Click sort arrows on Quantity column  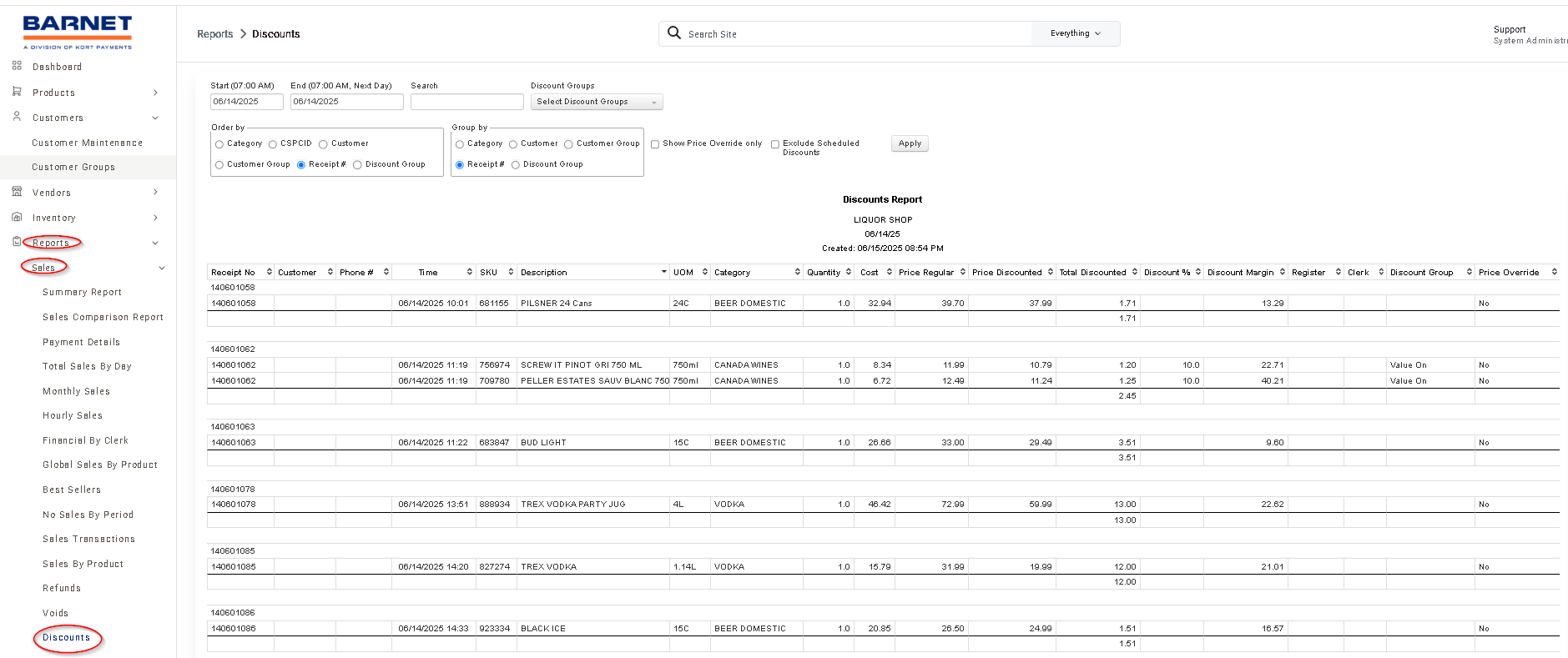pyautogui.click(x=849, y=272)
